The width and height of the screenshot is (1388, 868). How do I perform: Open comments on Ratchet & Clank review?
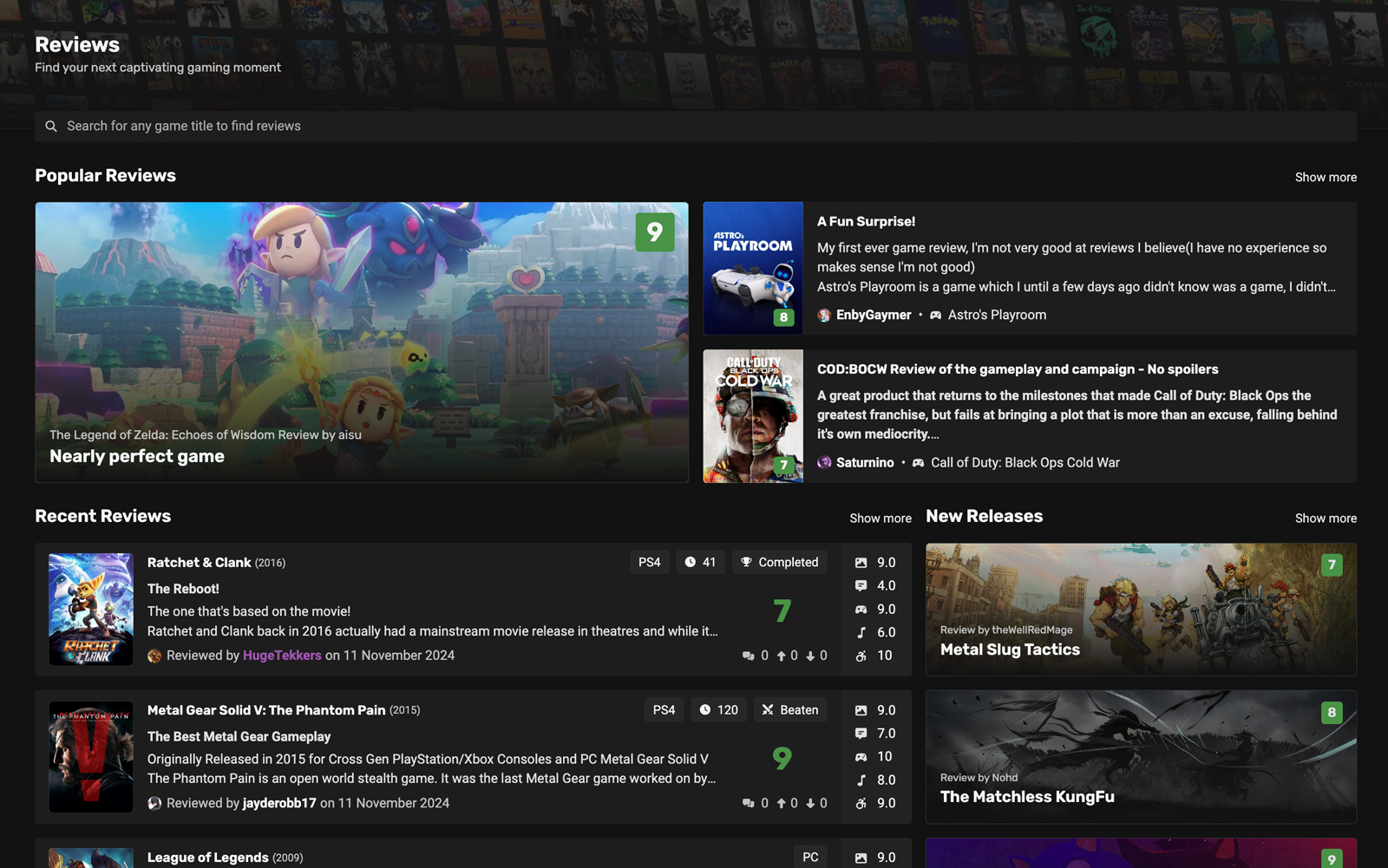pos(749,656)
